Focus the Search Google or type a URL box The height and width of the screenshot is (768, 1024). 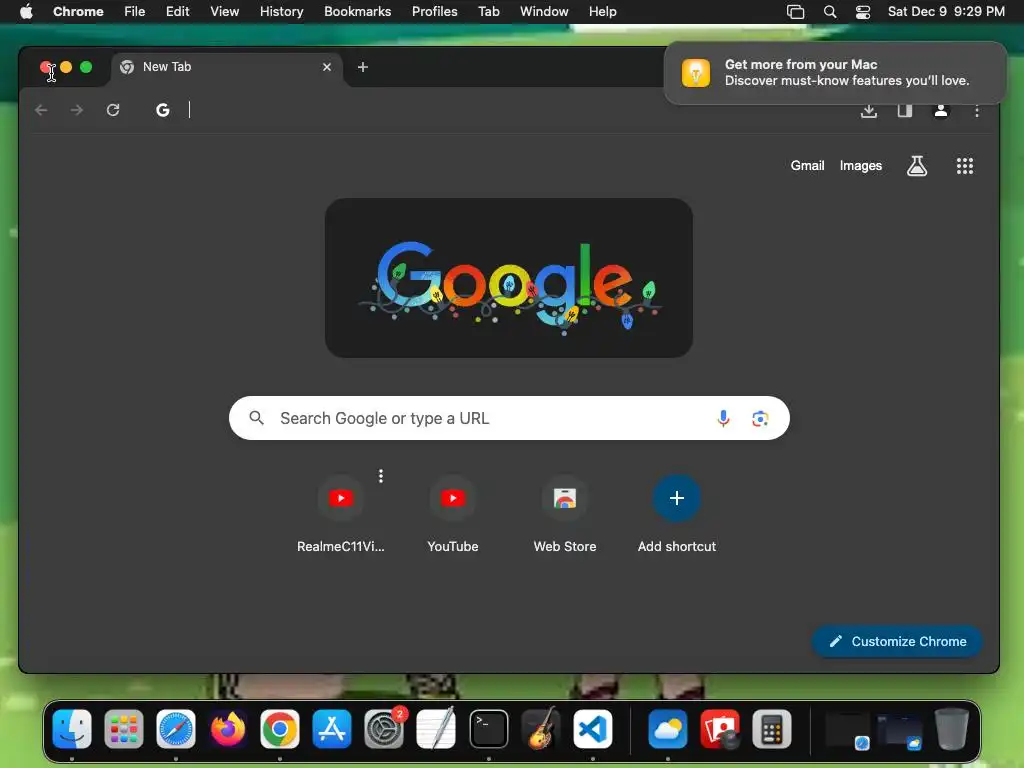pyautogui.click(x=509, y=418)
